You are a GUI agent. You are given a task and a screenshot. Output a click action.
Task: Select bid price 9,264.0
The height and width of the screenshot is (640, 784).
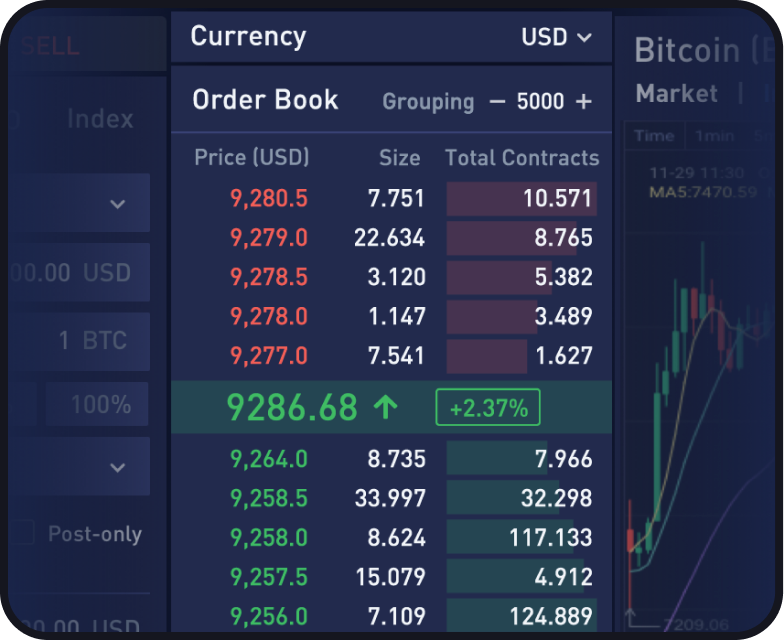[268, 459]
